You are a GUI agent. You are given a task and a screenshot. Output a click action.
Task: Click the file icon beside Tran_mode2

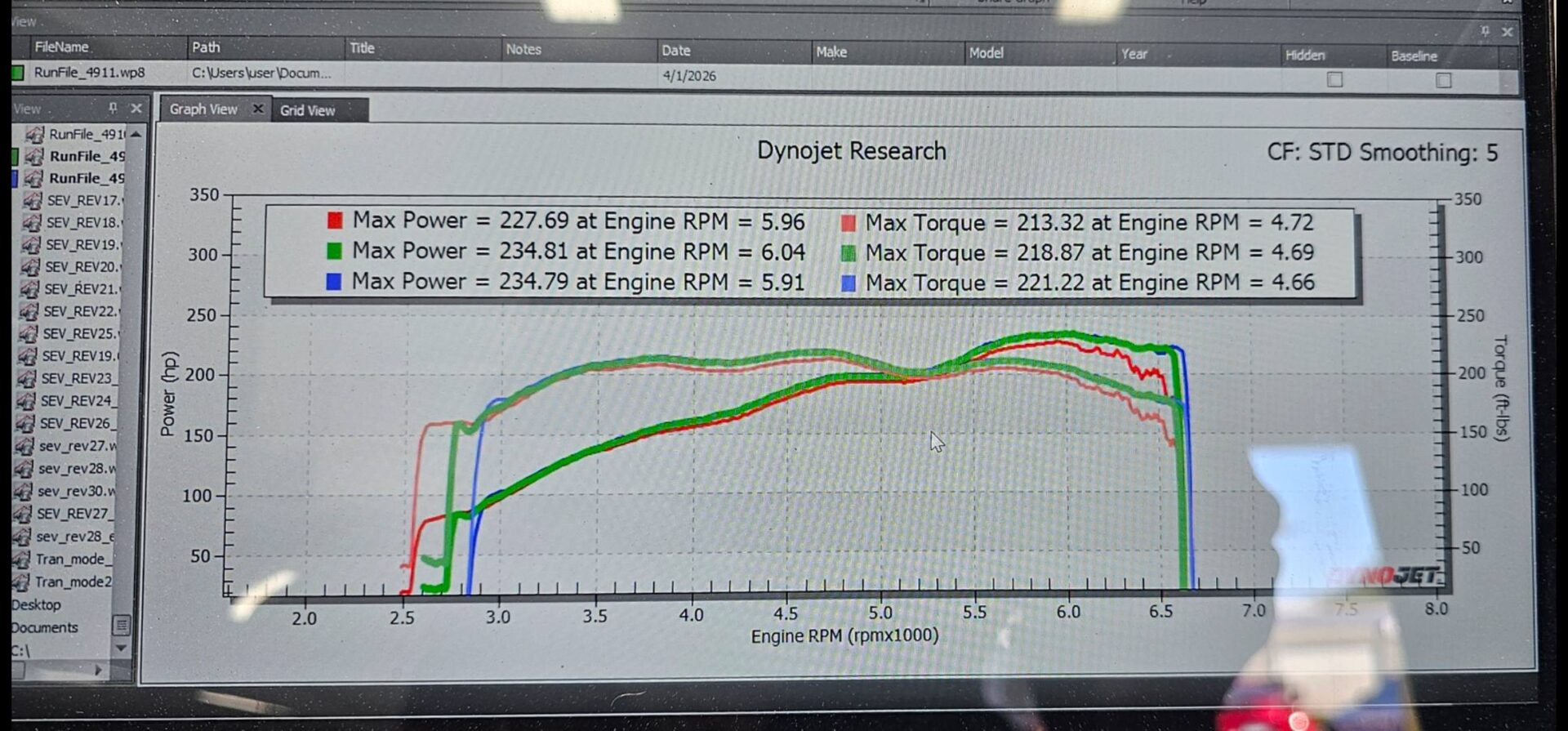point(20,582)
